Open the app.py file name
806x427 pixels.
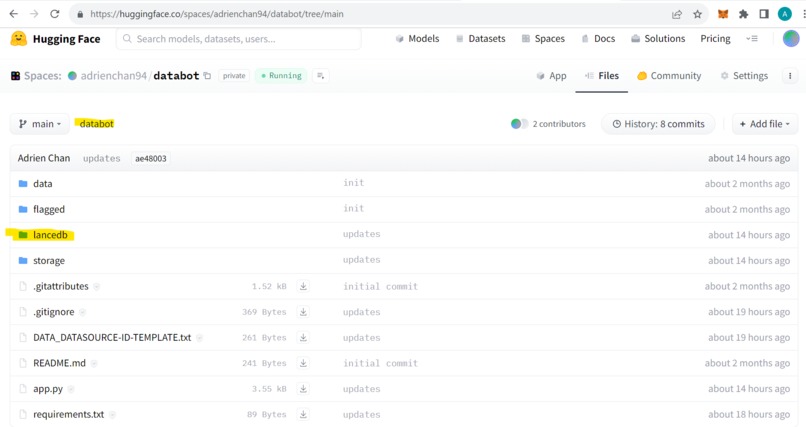pyautogui.click(x=48, y=389)
